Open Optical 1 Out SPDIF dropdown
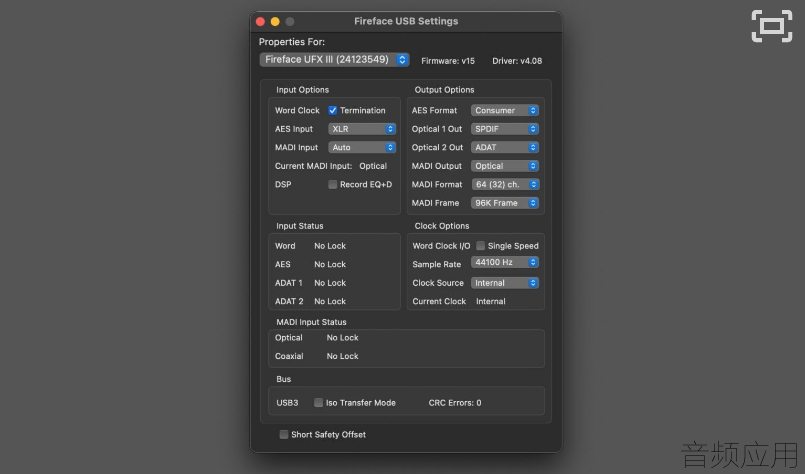This screenshot has height=474, width=805. pos(505,129)
